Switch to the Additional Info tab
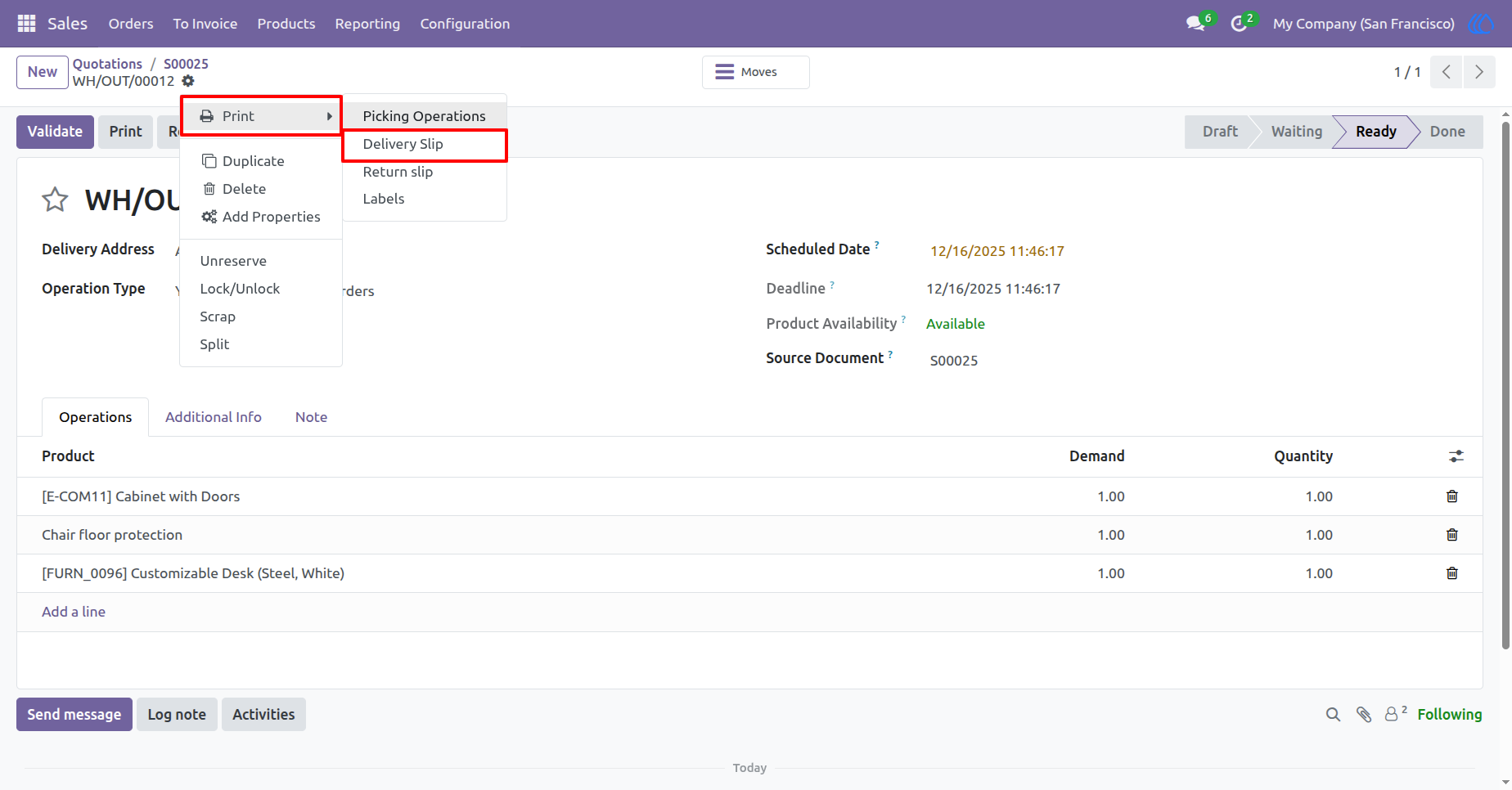 (214, 417)
